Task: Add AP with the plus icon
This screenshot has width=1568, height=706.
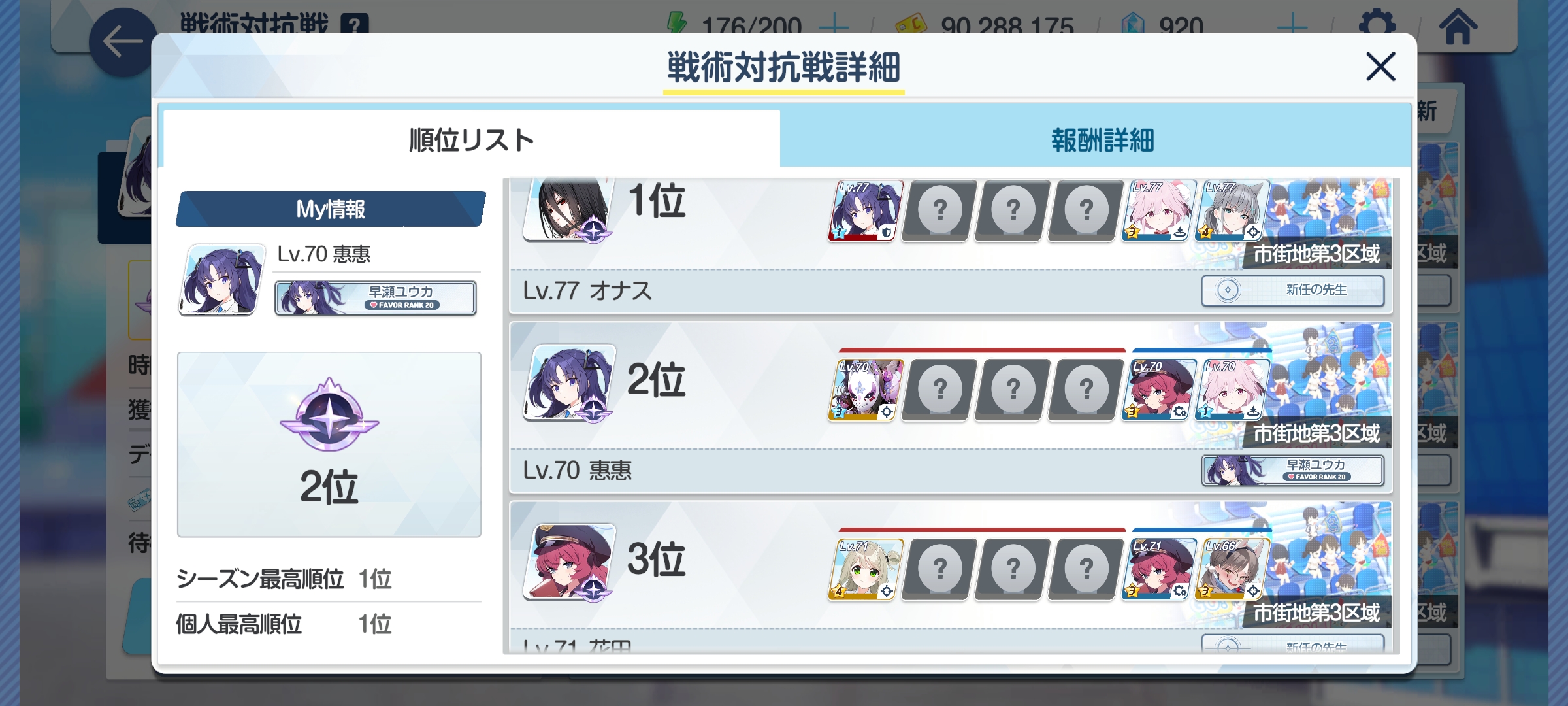Action: tap(834, 26)
